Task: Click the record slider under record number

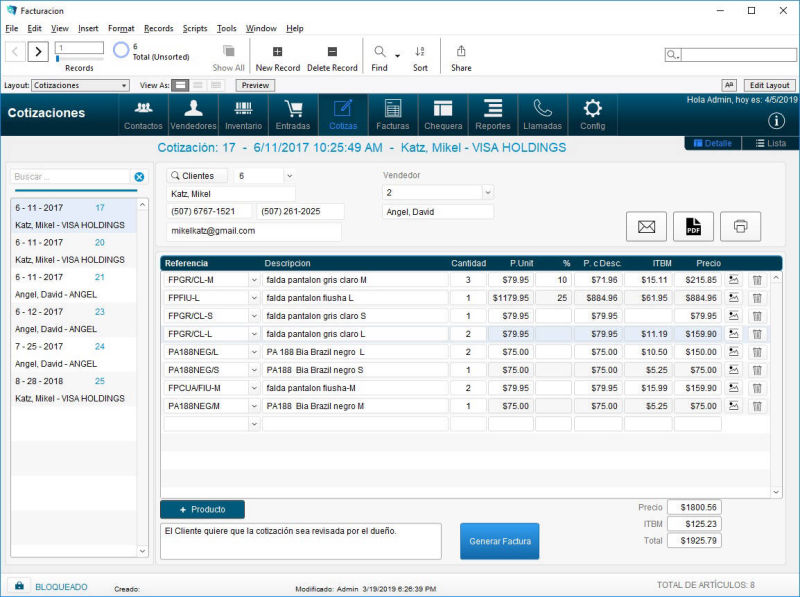Action: (x=79, y=59)
